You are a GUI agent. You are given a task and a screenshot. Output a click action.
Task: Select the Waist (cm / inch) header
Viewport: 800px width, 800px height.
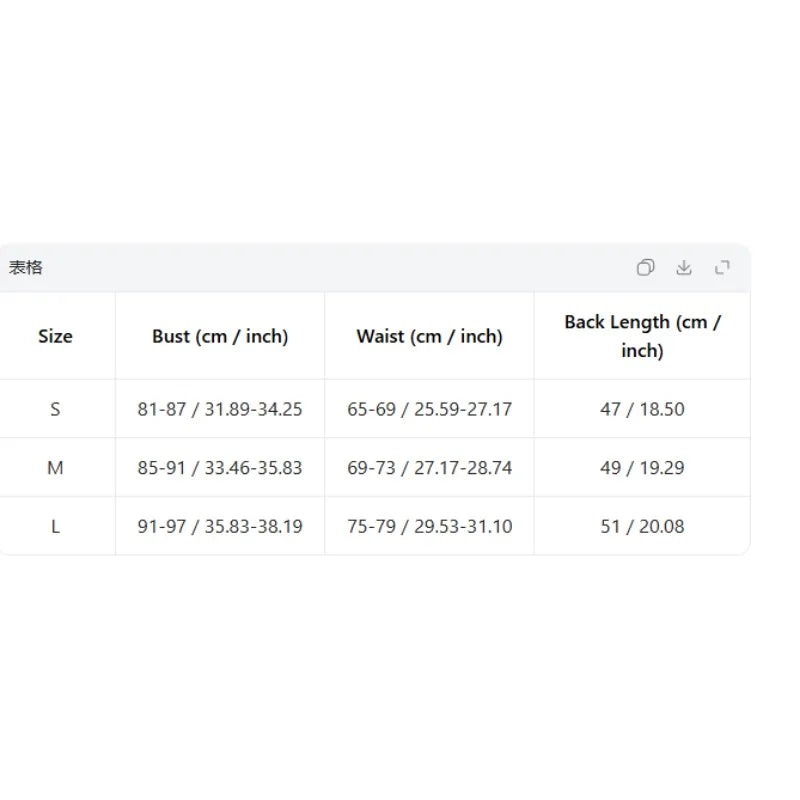[430, 336]
